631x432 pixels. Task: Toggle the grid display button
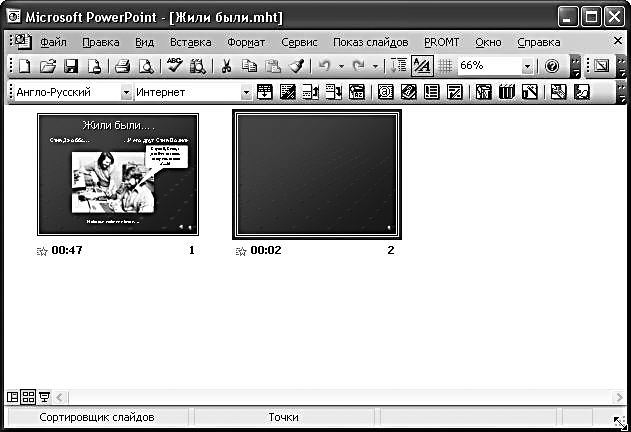(444, 67)
